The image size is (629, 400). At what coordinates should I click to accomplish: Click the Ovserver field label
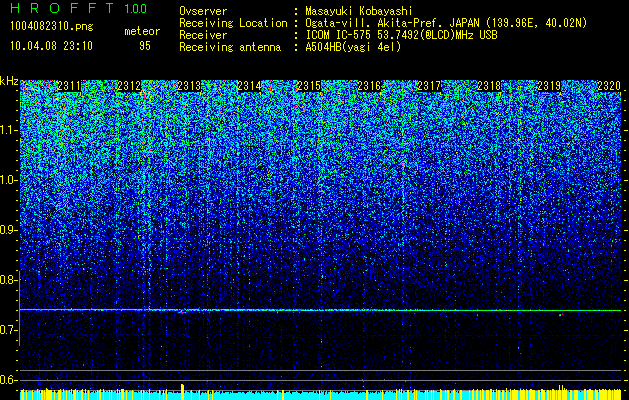[x=203, y=12]
